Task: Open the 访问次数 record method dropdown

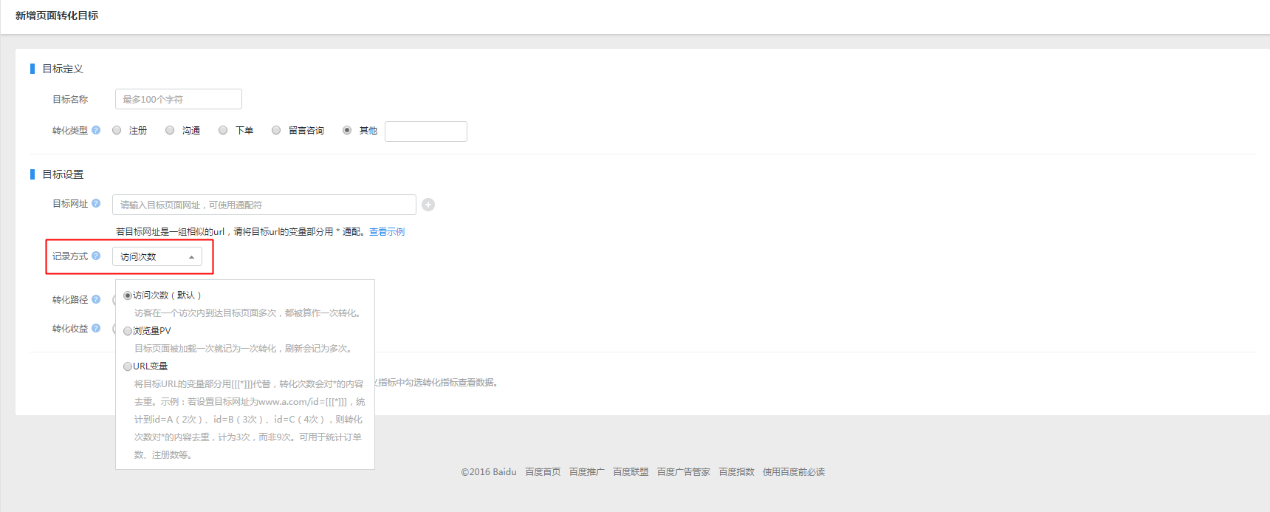Action: point(157,257)
